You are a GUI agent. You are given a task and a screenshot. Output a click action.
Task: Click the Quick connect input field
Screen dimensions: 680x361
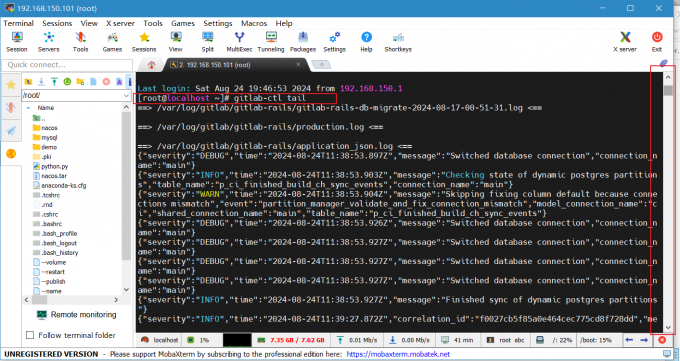(67, 65)
